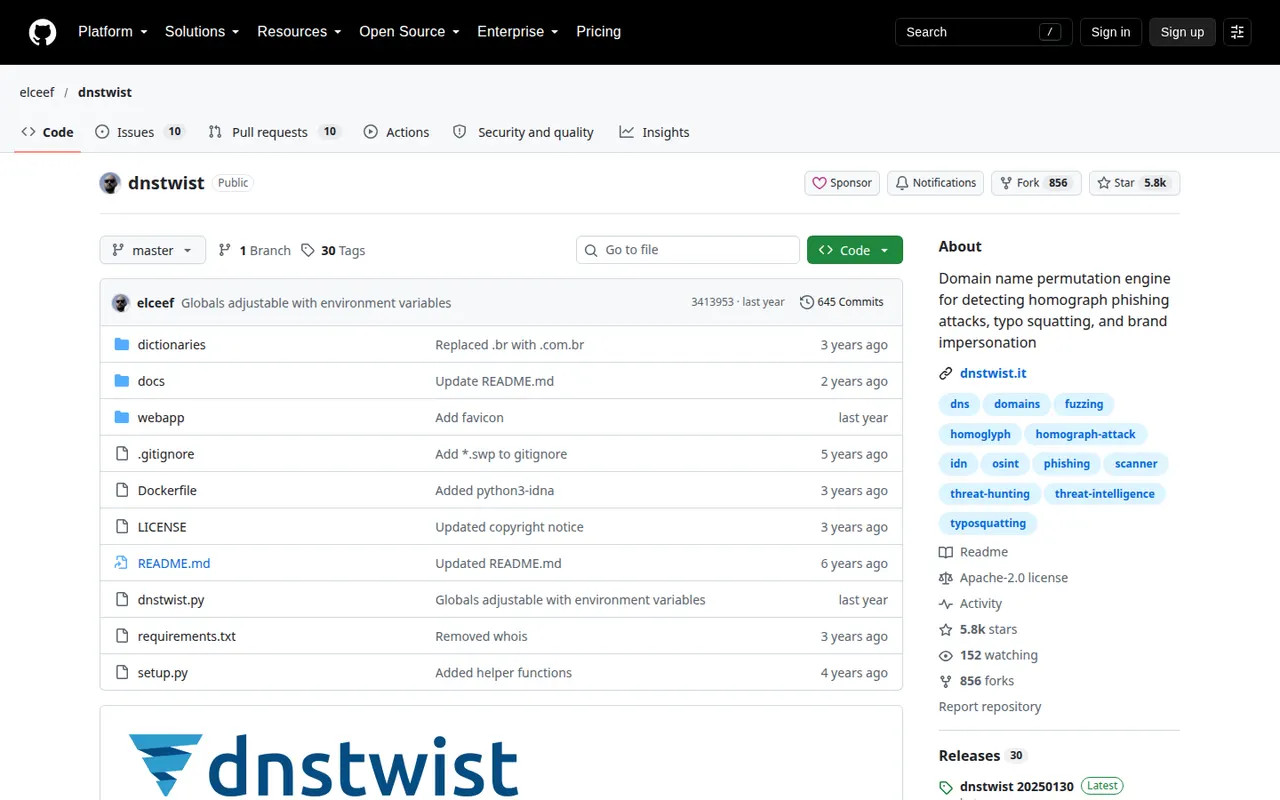Click the dnstwist logo image in the README
Image resolution: width=1280 pixels, height=800 pixels.
click(x=324, y=766)
